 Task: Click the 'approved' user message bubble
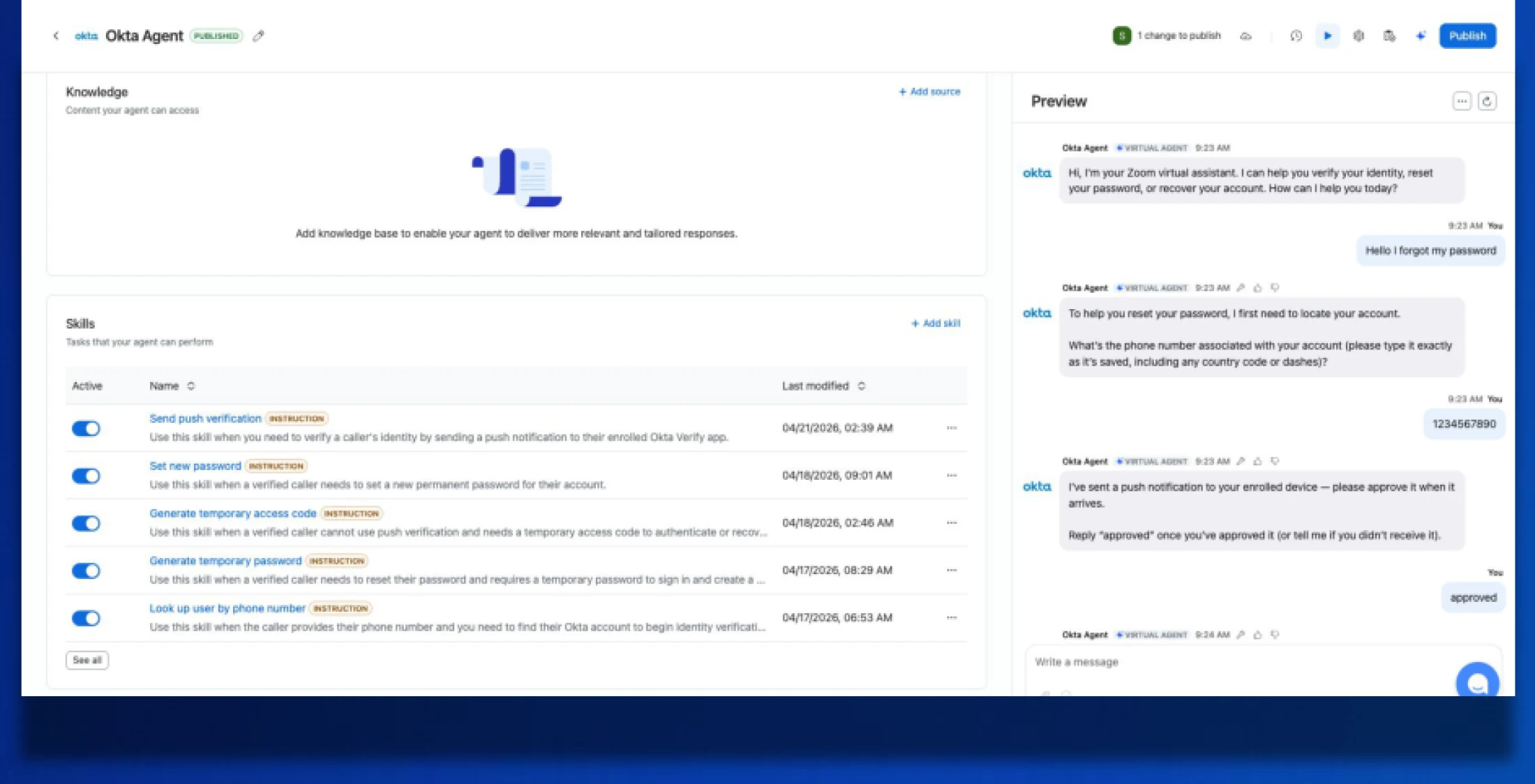point(1473,598)
